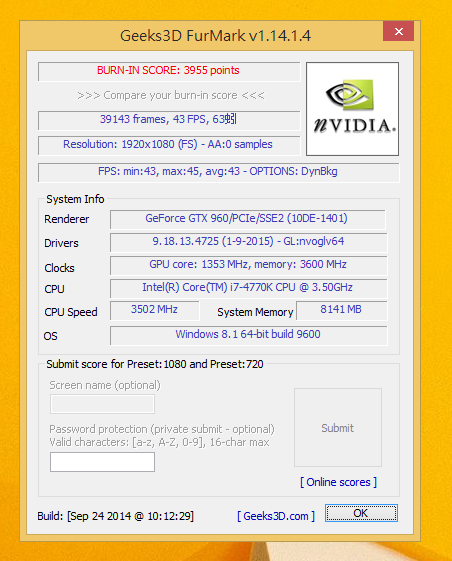The height and width of the screenshot is (561, 452).
Task: Close the FurMark window
Action: (398, 31)
